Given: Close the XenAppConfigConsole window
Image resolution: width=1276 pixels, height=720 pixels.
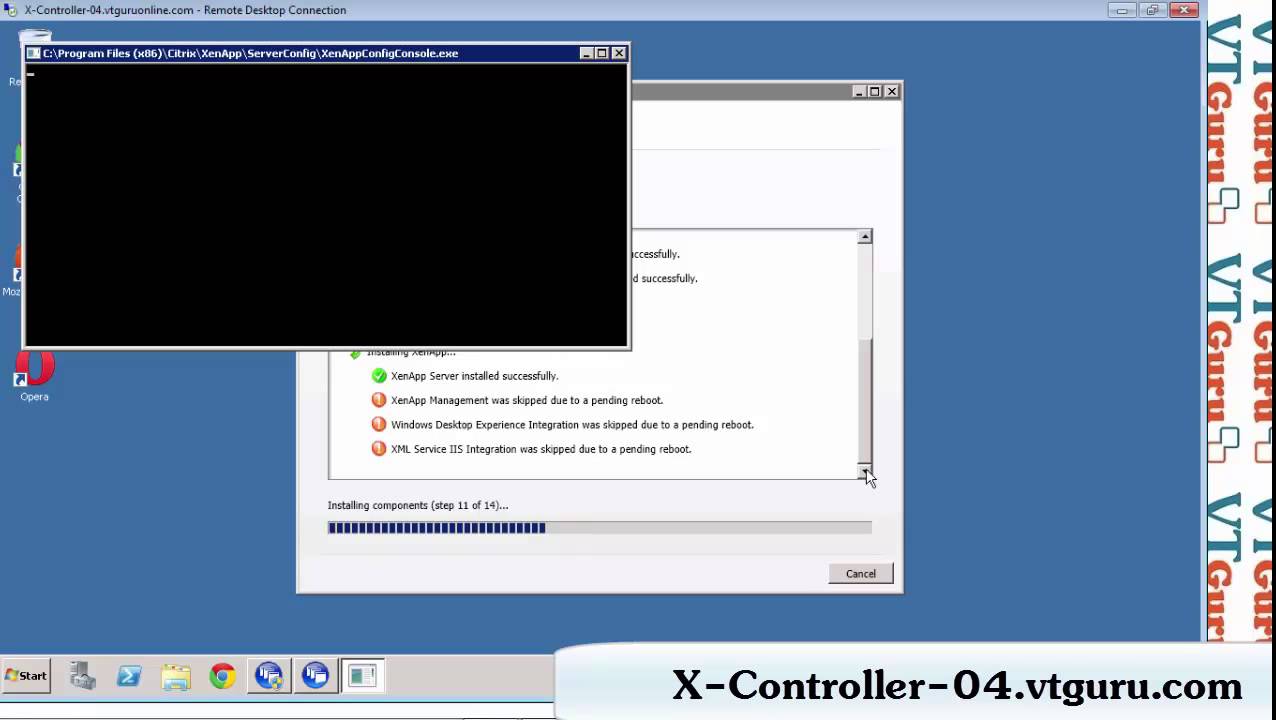Looking at the screenshot, I should tap(619, 53).
